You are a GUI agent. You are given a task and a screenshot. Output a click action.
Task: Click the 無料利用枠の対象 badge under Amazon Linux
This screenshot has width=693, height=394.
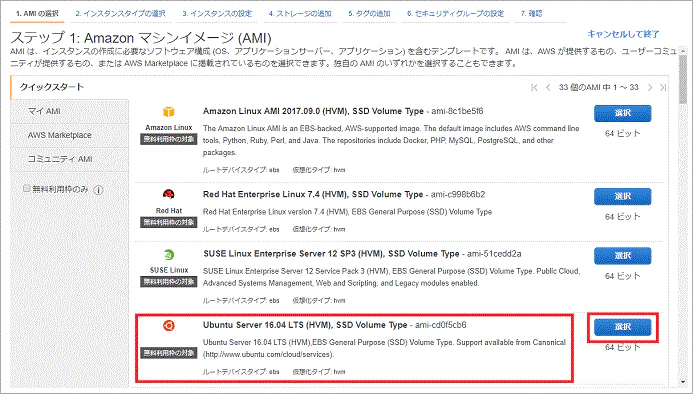[x=168, y=139]
